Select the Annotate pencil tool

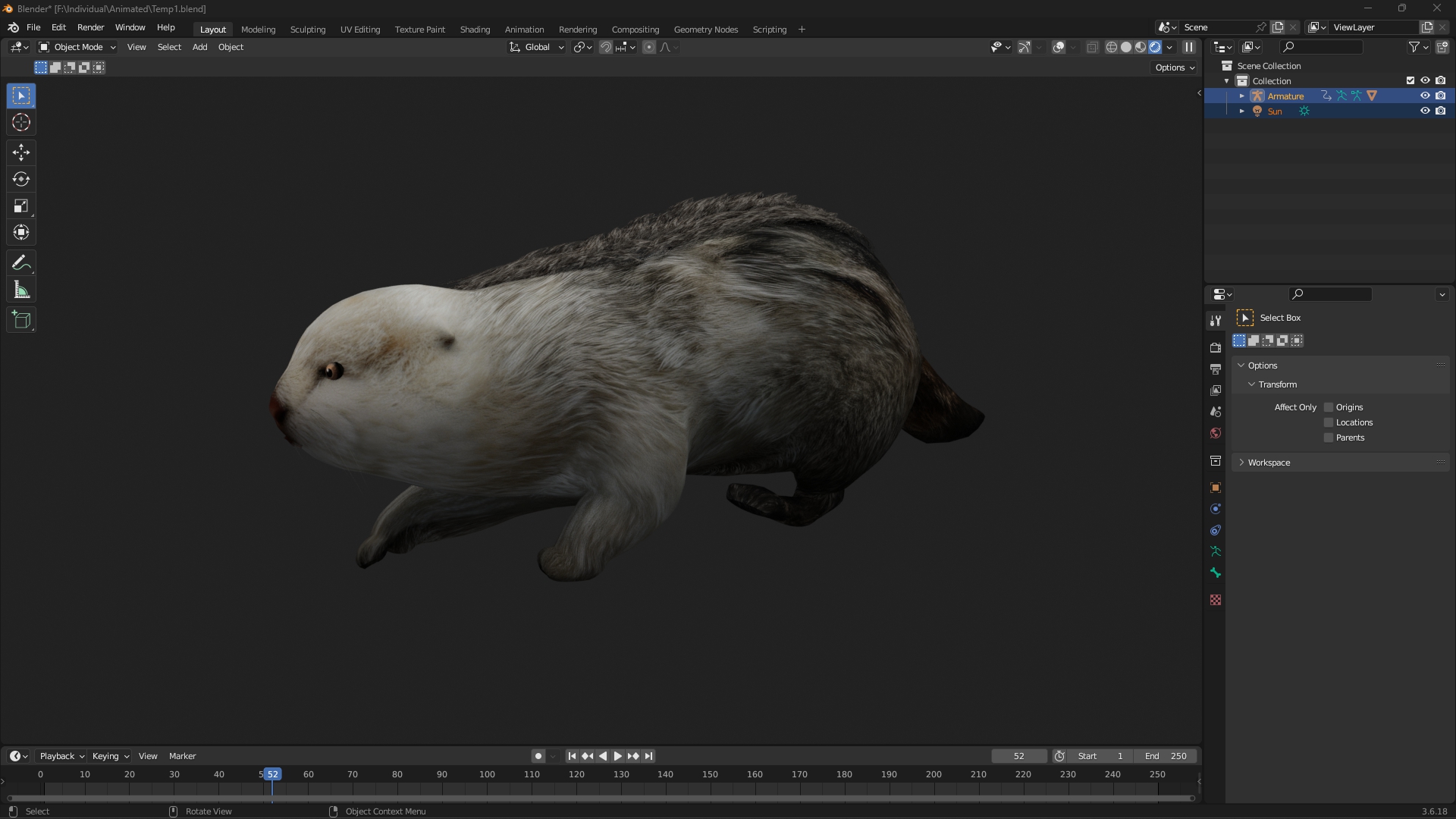[21, 263]
